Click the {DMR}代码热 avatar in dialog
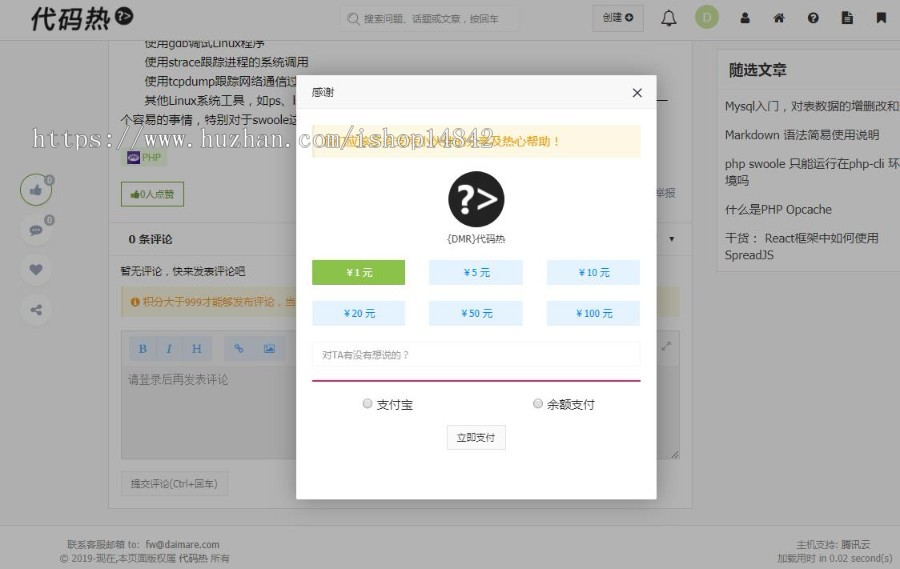Image resolution: width=900 pixels, height=569 pixels. coord(476,199)
